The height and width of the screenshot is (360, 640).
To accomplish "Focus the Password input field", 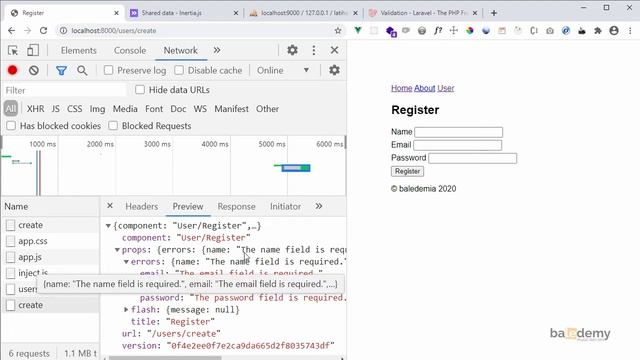I will tap(473, 158).
